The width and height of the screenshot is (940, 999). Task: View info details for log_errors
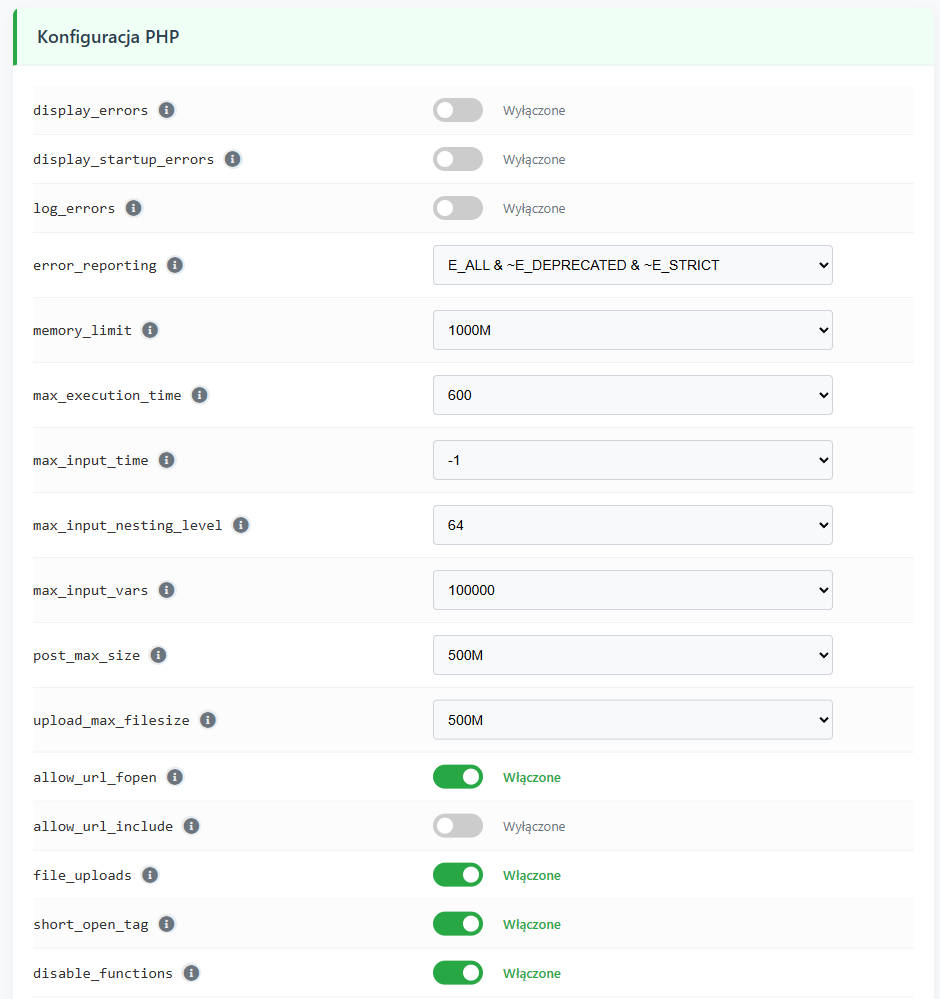pyautogui.click(x=133, y=208)
